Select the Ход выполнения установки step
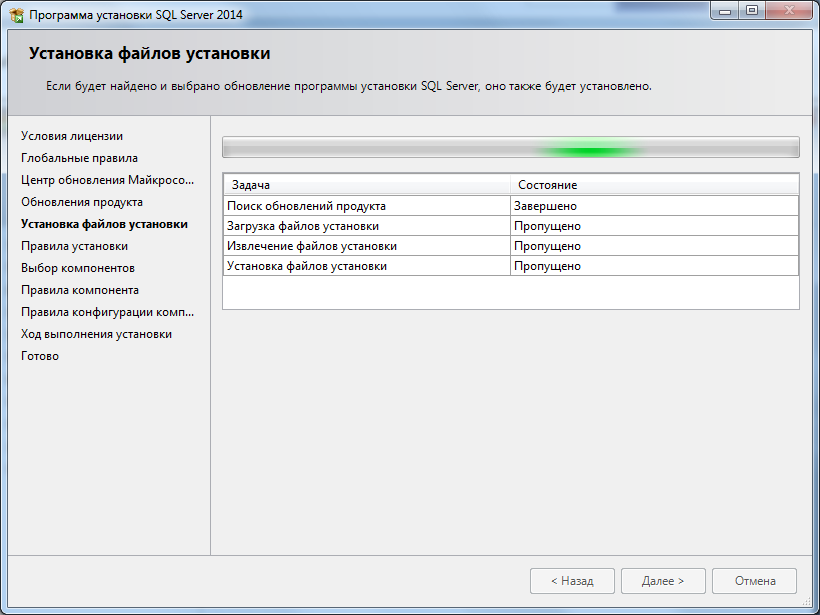The height and width of the screenshot is (615, 820). coord(96,334)
